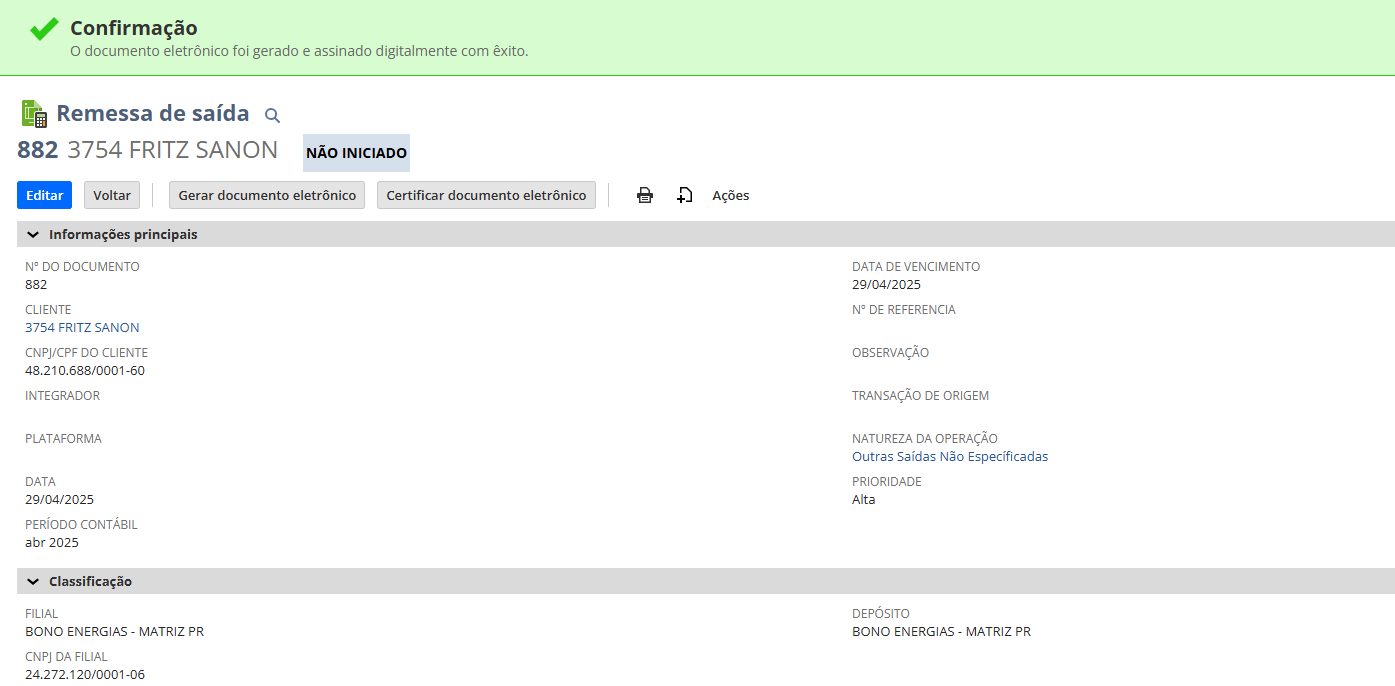Click the search magnifier beside Remessa de saída

272,115
